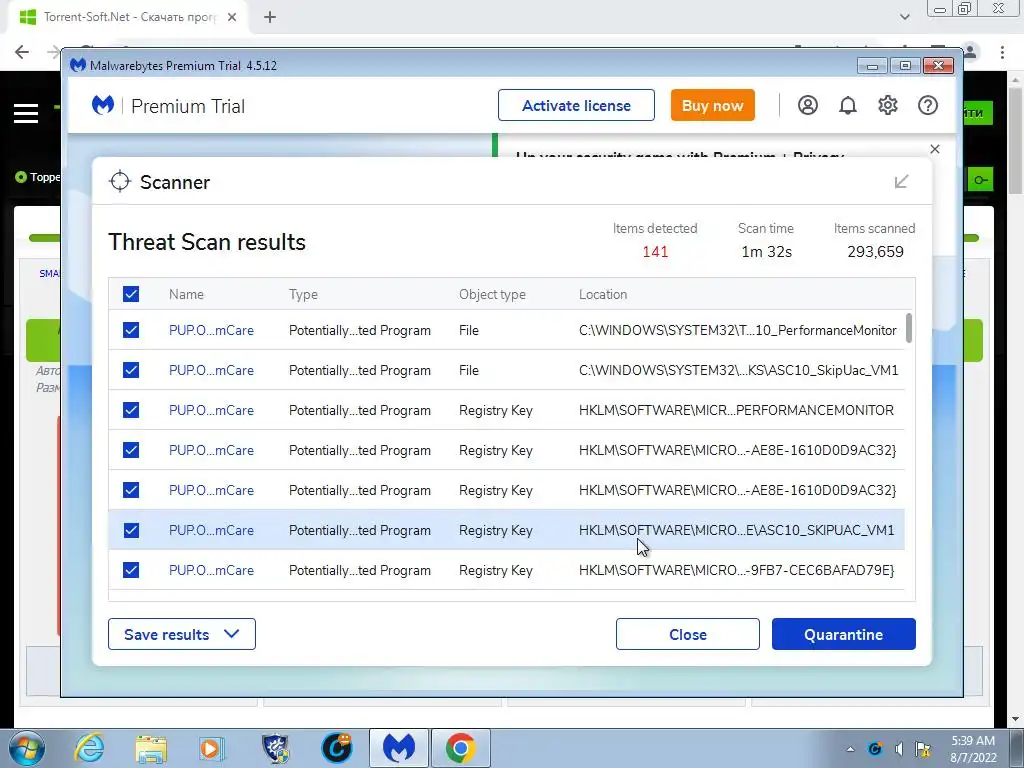
Task: Open the notifications bell in Malwarebytes
Action: click(x=848, y=105)
